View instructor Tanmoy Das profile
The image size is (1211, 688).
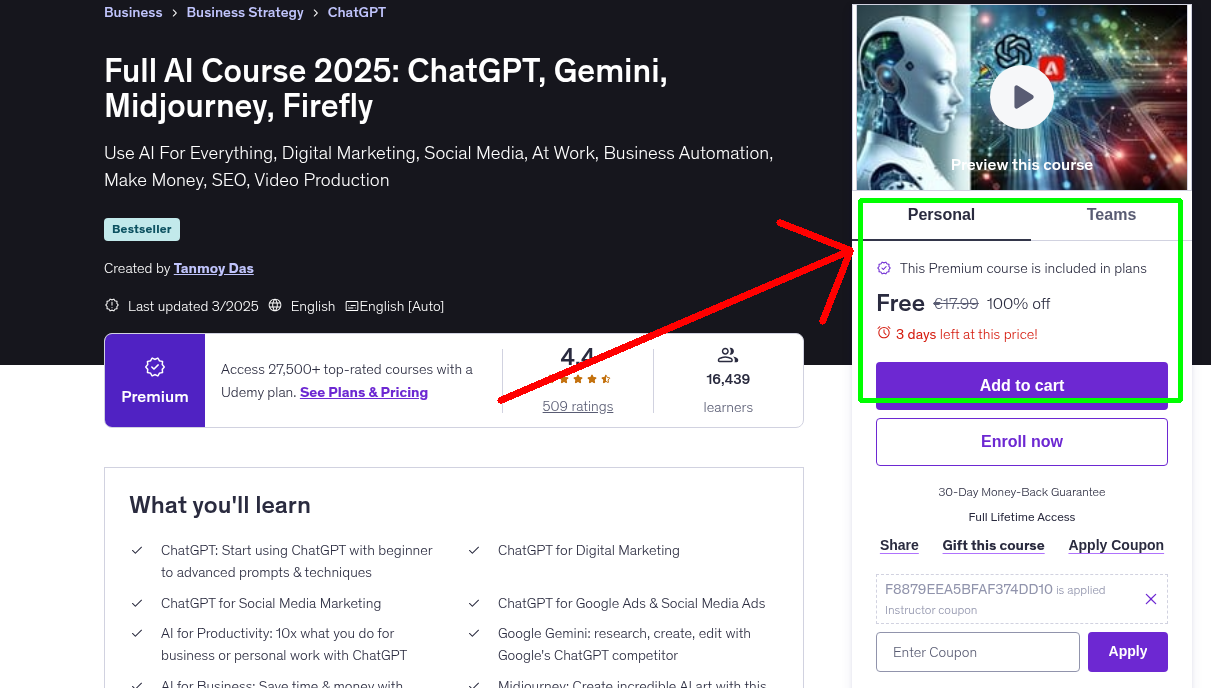[213, 268]
